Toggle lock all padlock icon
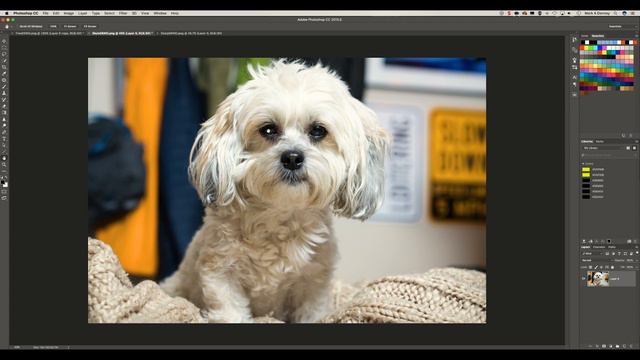This screenshot has width=640, height=360. coord(612,267)
